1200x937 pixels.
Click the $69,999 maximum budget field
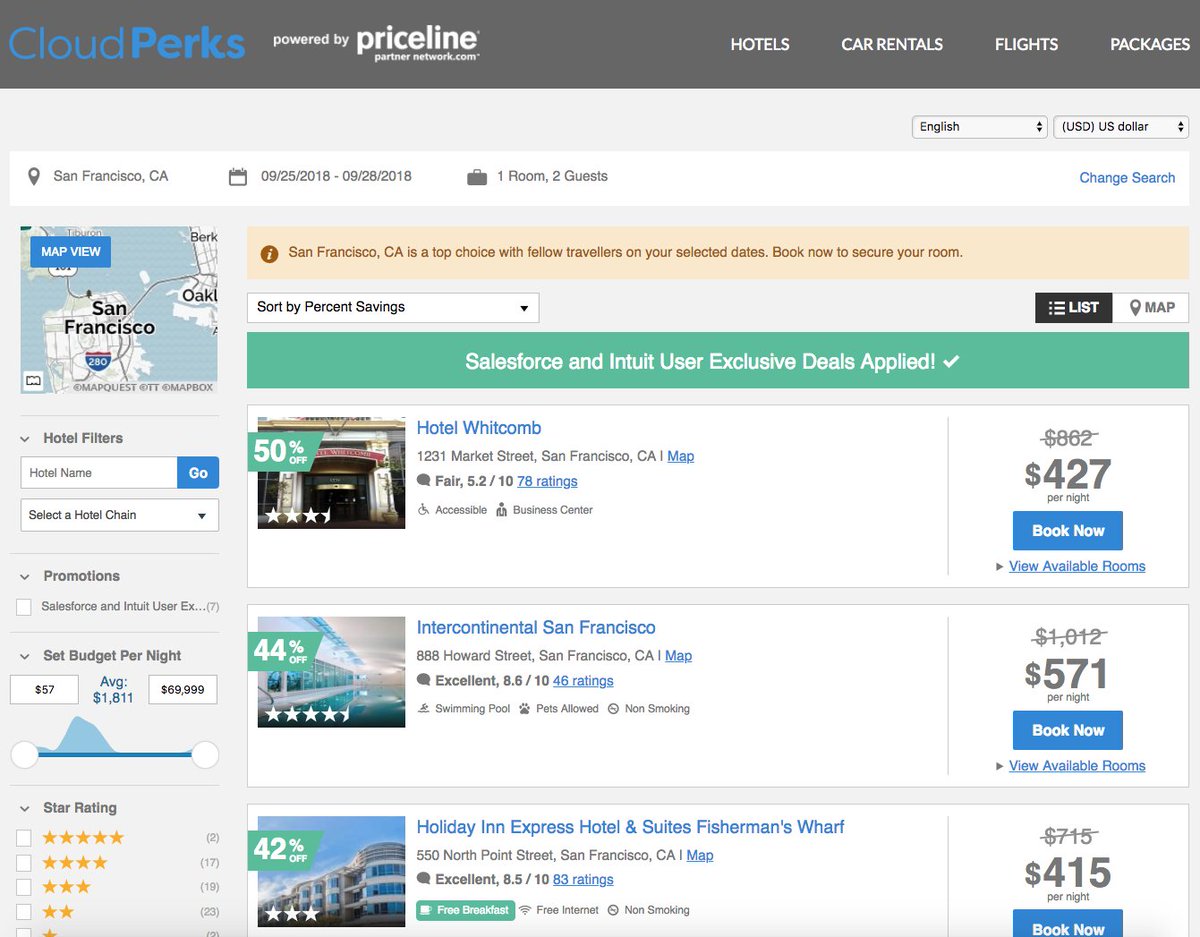coord(182,690)
